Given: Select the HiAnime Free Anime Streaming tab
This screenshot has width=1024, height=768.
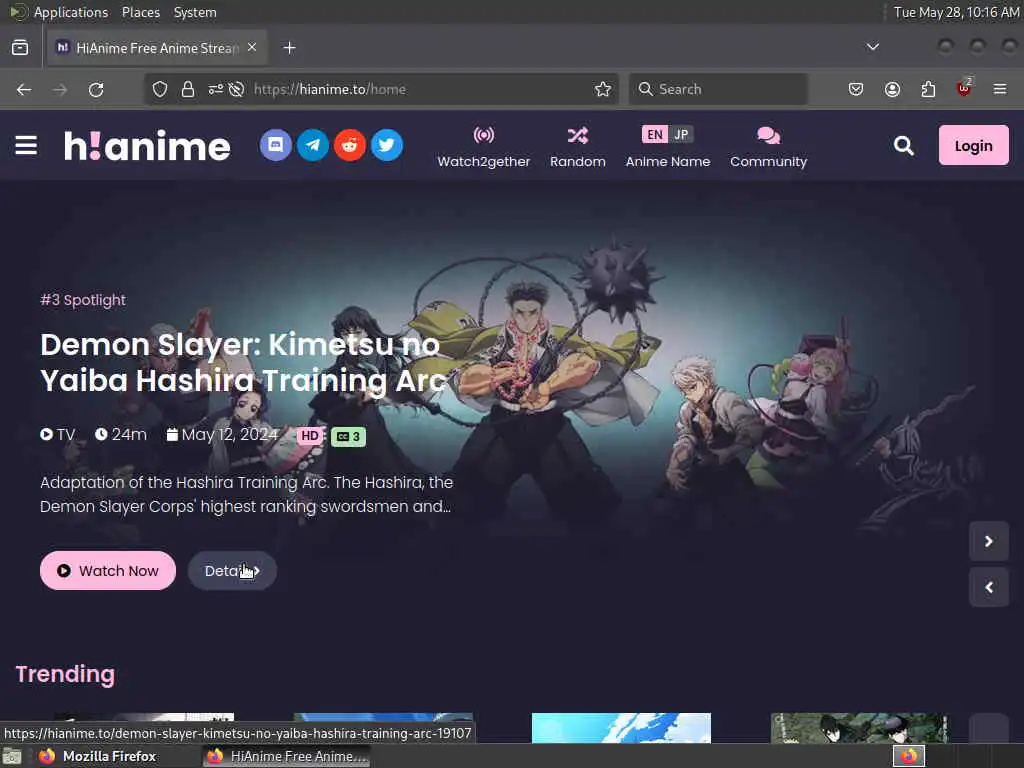Looking at the screenshot, I should (x=157, y=48).
